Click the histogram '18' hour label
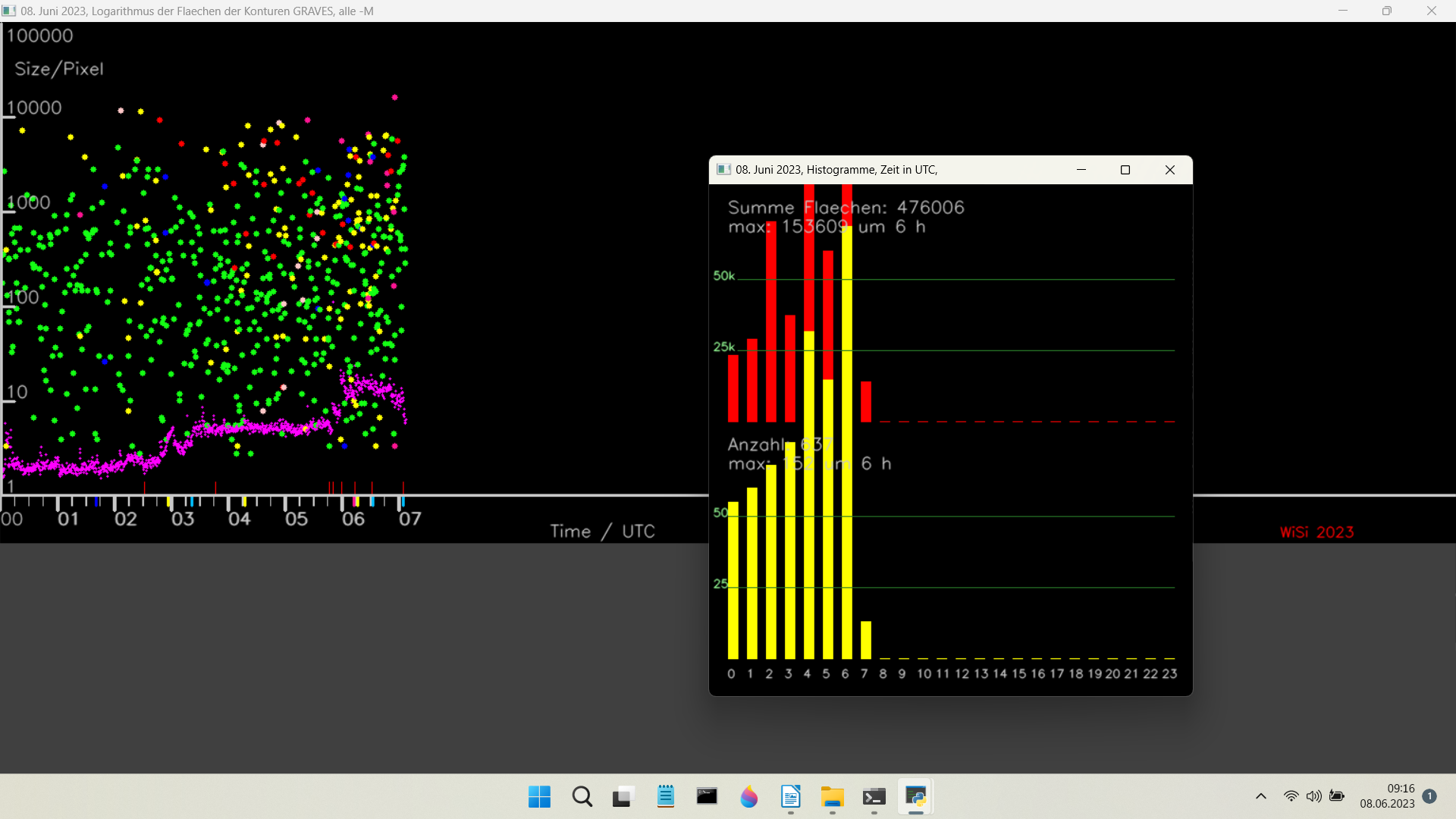 (1075, 673)
